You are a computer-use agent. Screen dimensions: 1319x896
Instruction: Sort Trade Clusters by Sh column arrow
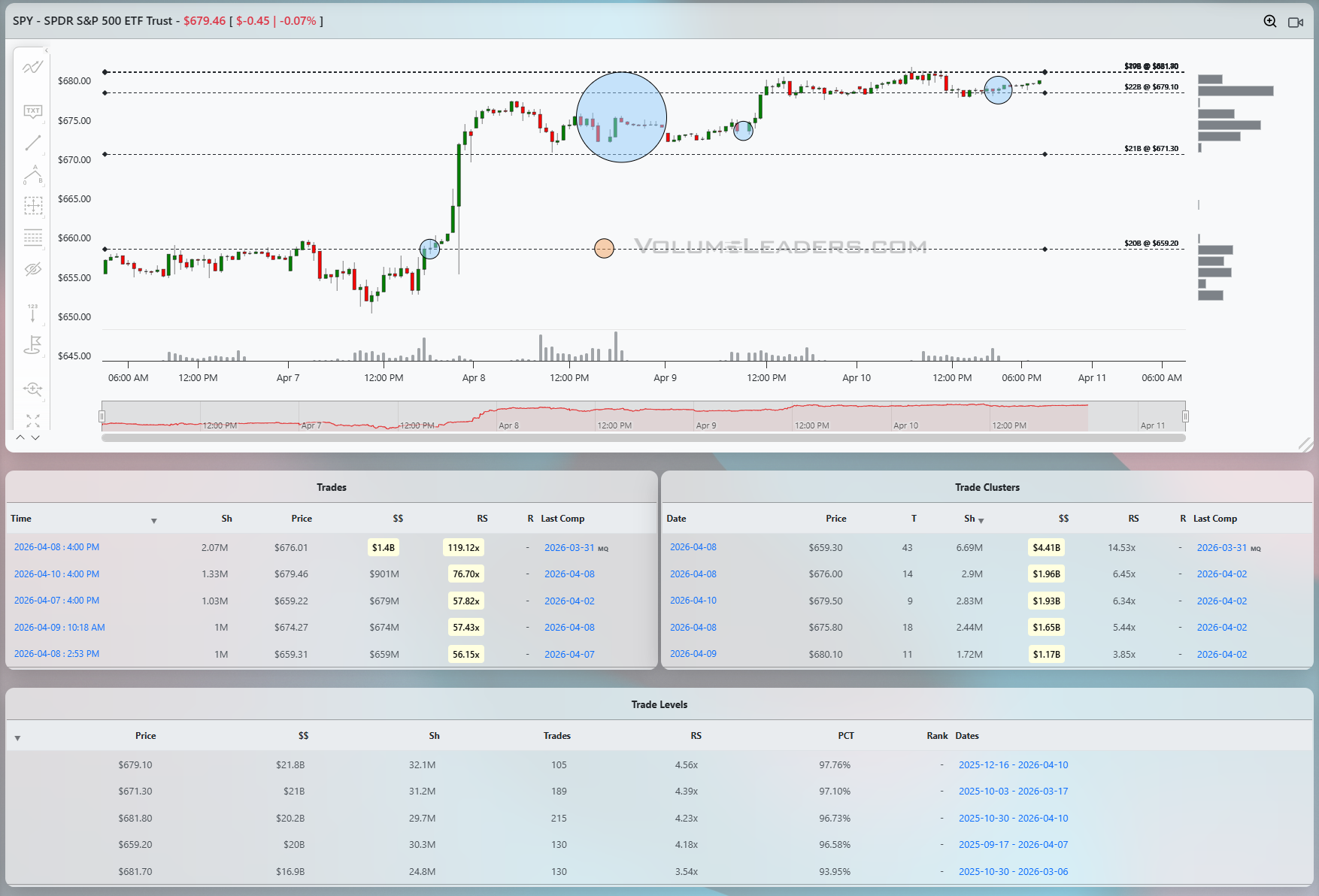(x=981, y=520)
